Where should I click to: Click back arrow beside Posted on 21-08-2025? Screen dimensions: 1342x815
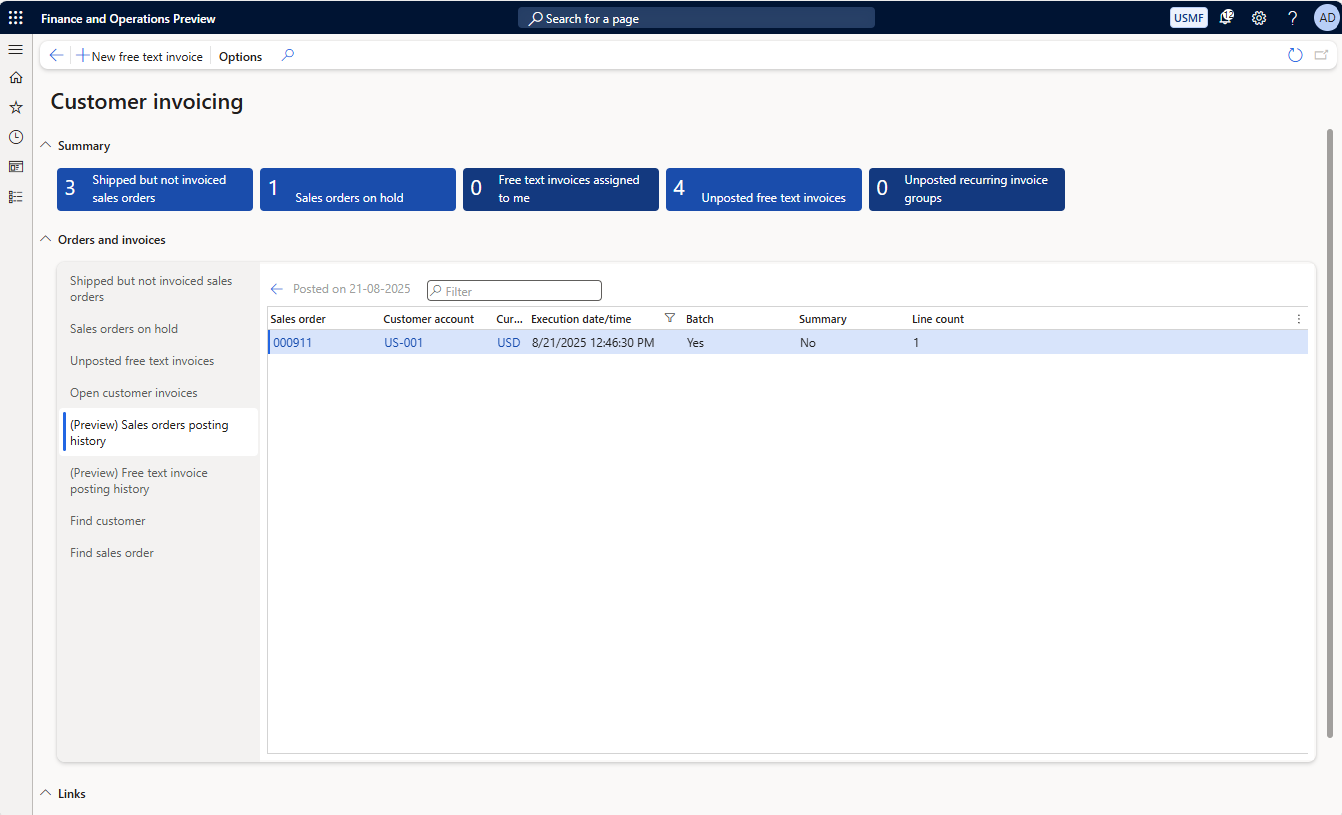click(277, 289)
